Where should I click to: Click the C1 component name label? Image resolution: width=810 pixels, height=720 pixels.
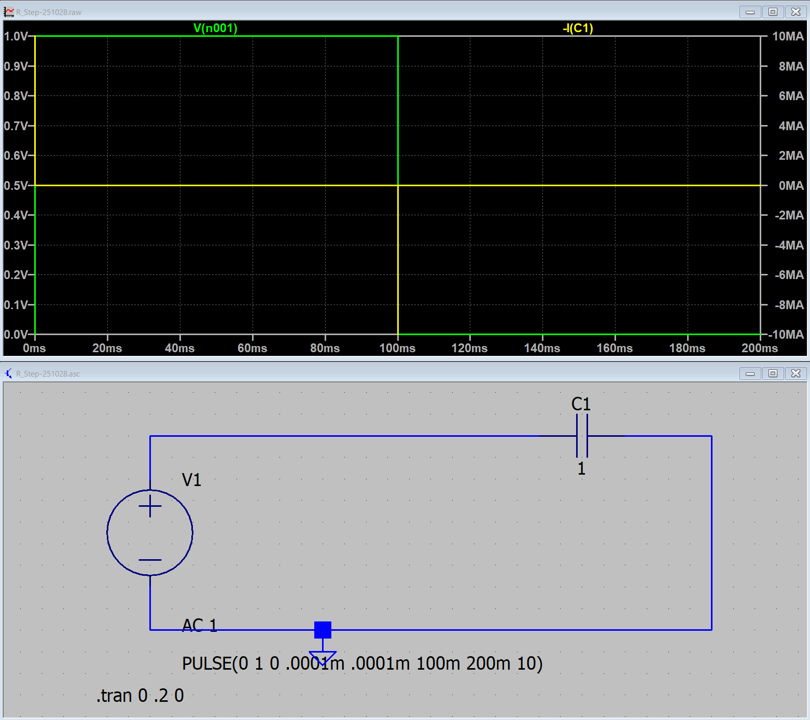click(581, 405)
